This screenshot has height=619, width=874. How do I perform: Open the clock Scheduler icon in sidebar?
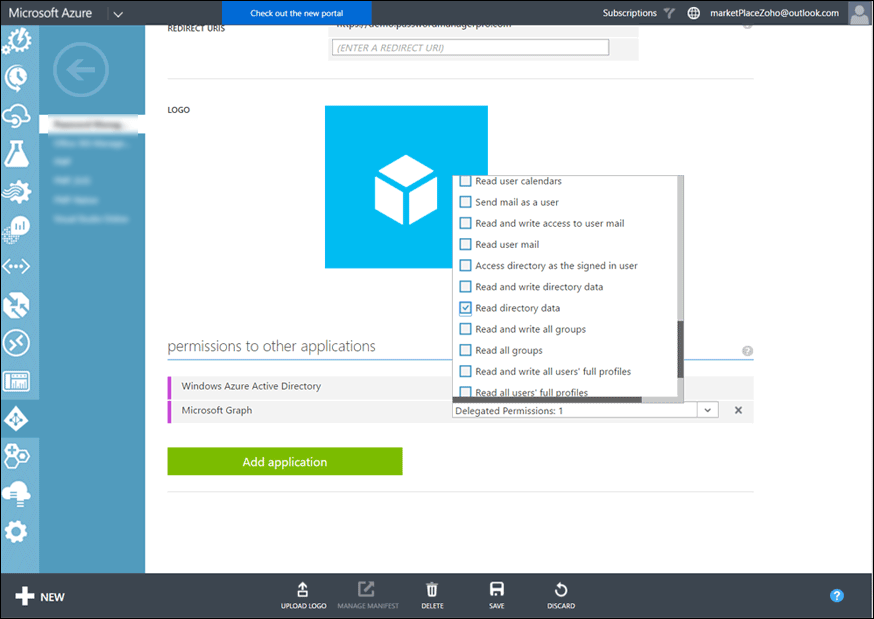pyautogui.click(x=17, y=78)
